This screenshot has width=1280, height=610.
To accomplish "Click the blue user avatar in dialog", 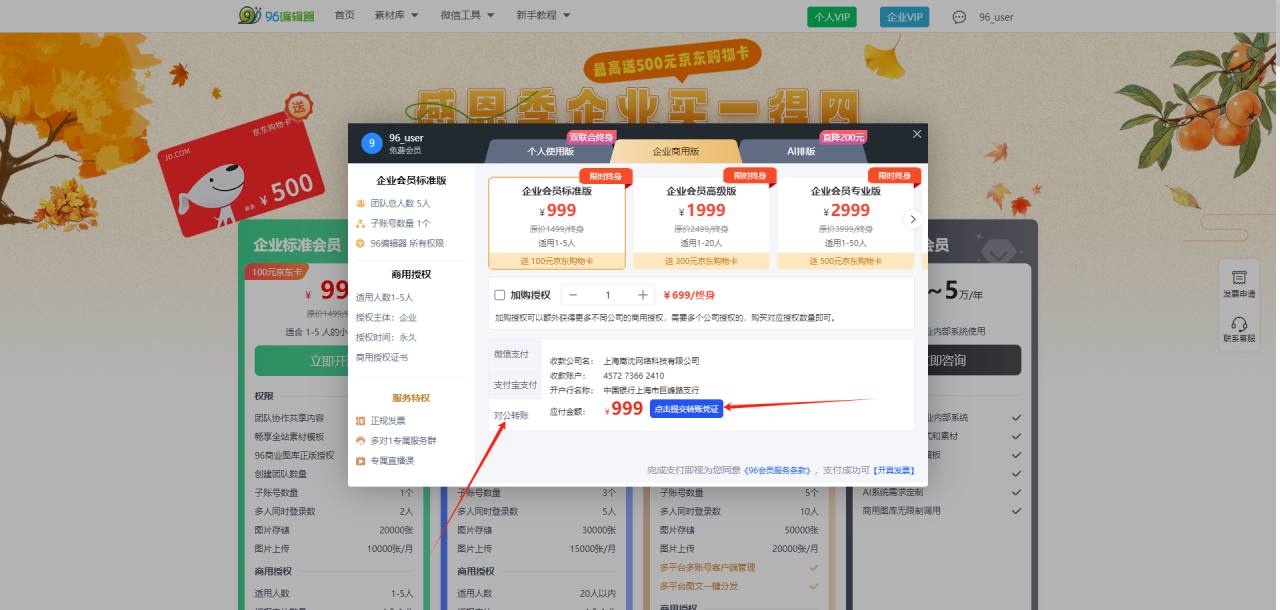I will click(371, 144).
